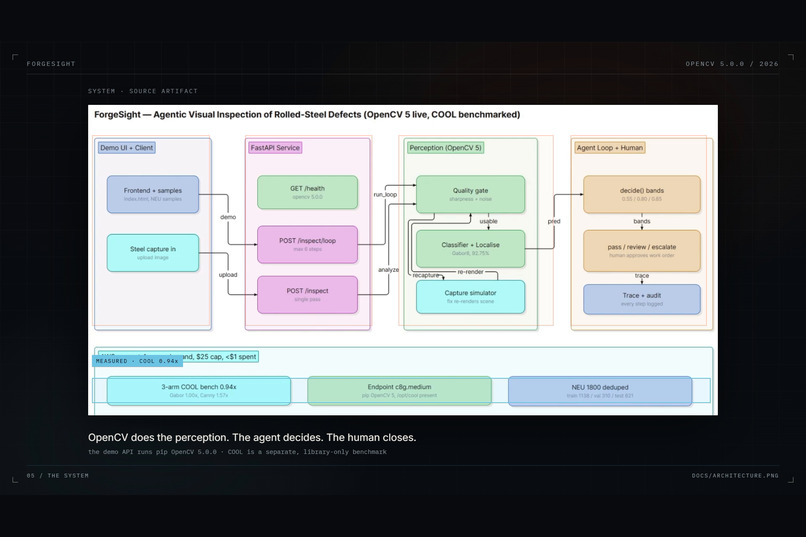Click the 'the demo API runs pip OpenCV' subcaption
This screenshot has height=537, width=806.
[237, 452]
